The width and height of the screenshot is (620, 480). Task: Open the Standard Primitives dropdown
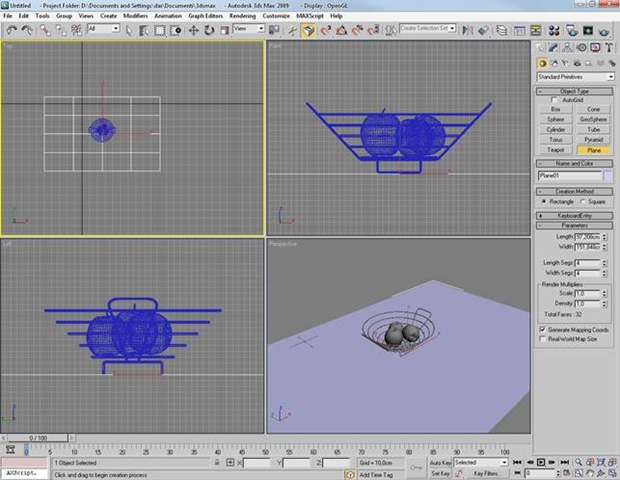coord(575,76)
